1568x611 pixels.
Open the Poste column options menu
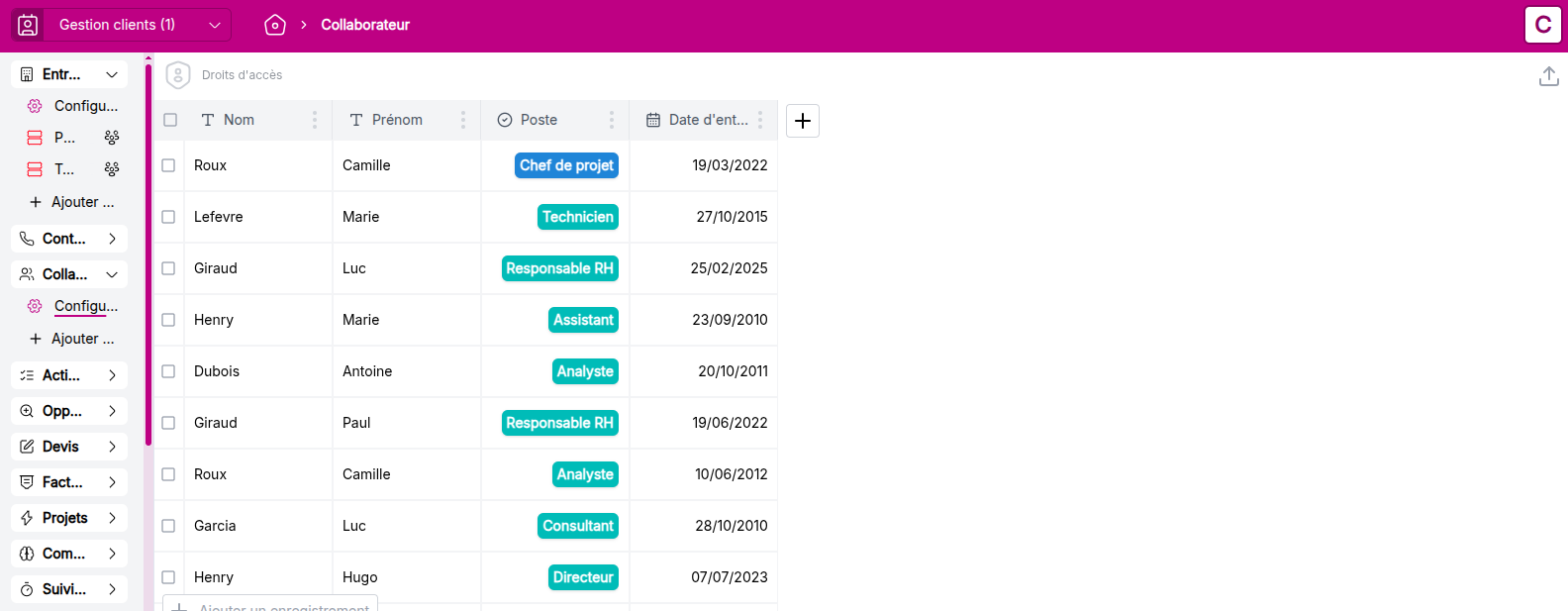point(612,120)
